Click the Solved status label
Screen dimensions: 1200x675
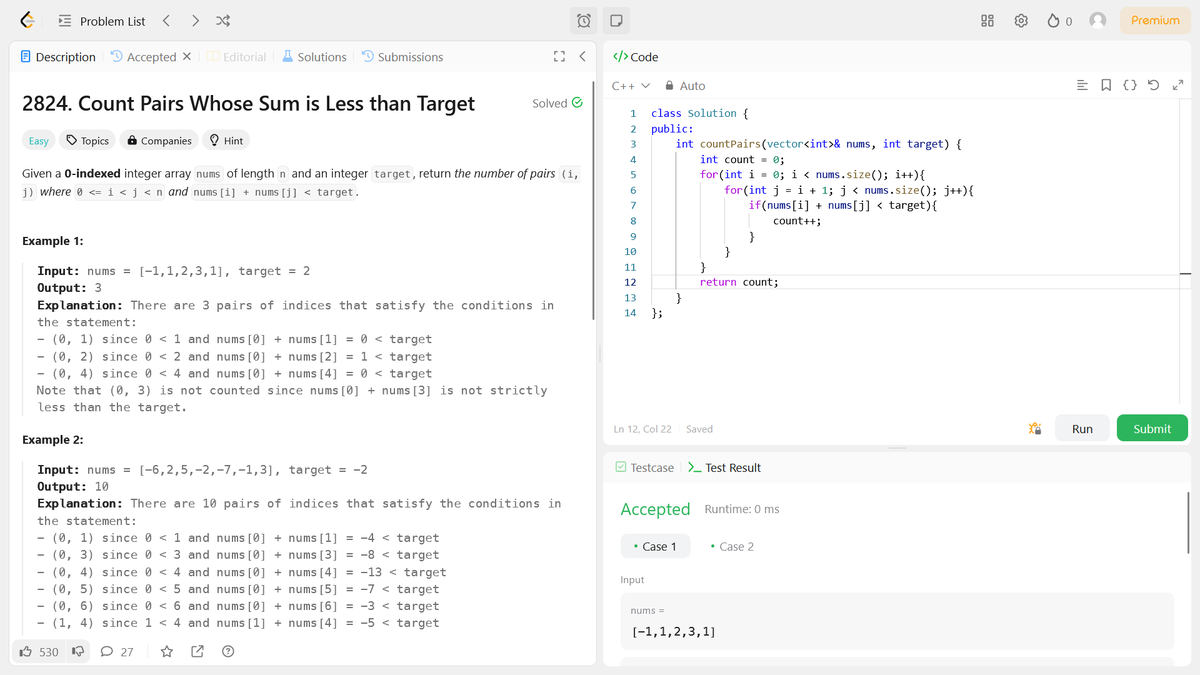pyautogui.click(x=557, y=103)
